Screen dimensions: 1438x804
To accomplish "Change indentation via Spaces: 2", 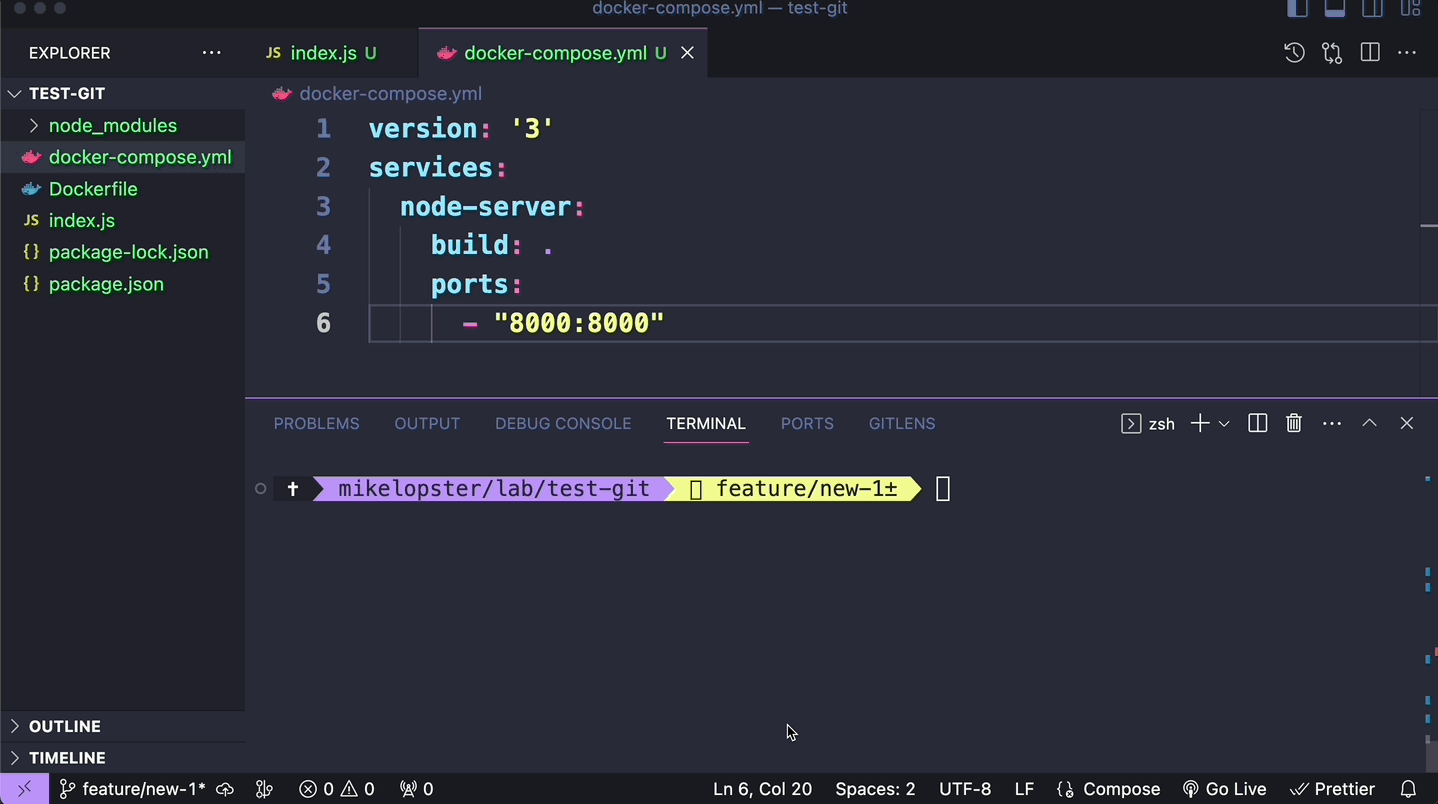I will [875, 789].
